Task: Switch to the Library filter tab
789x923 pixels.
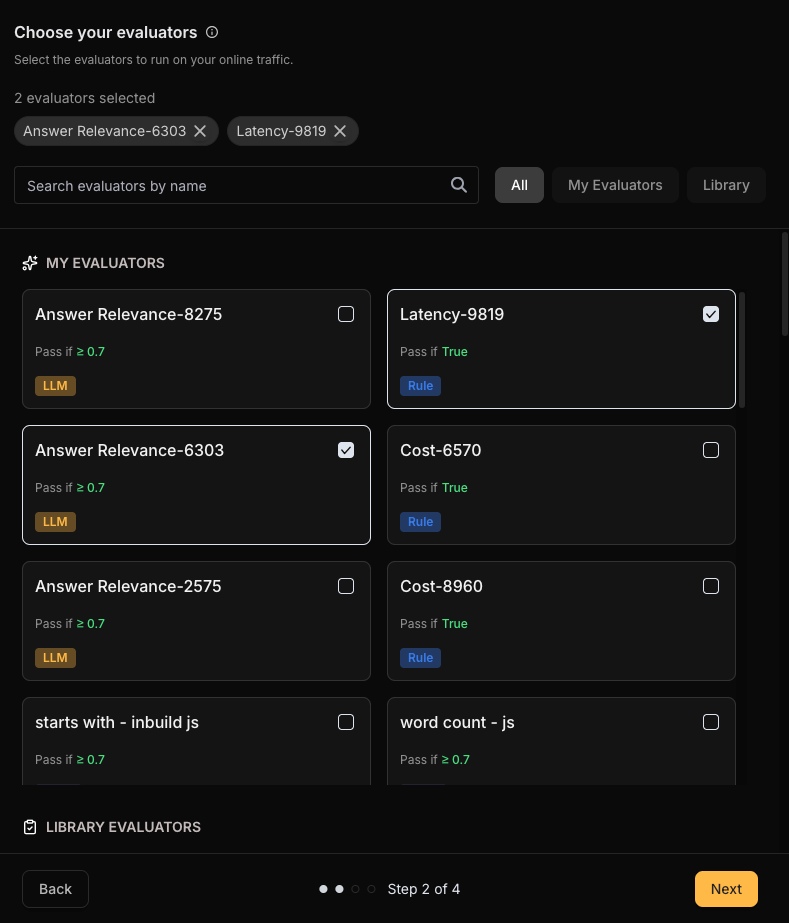Action: (726, 185)
